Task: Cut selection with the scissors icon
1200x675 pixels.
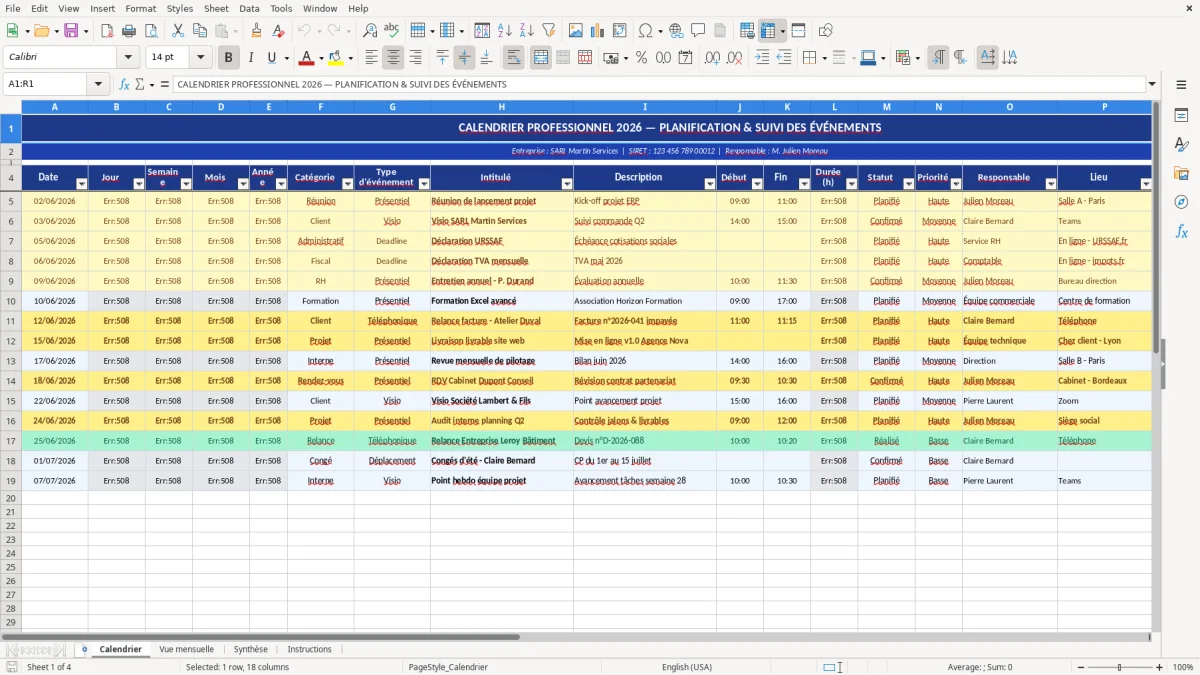Action: [177, 31]
